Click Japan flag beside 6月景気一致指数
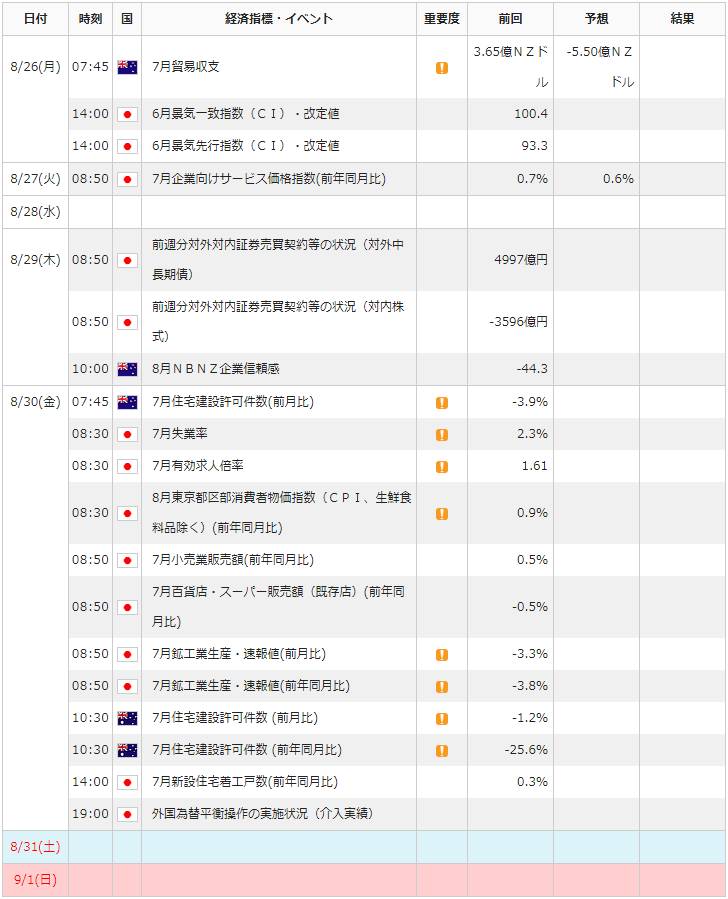 (127, 114)
